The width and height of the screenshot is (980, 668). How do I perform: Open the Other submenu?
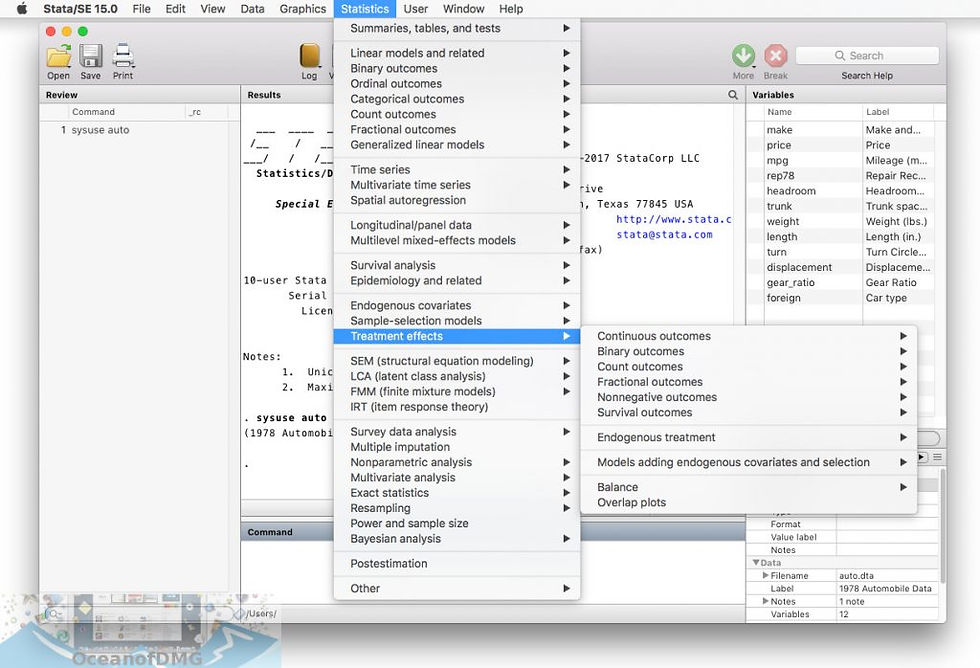click(457, 588)
